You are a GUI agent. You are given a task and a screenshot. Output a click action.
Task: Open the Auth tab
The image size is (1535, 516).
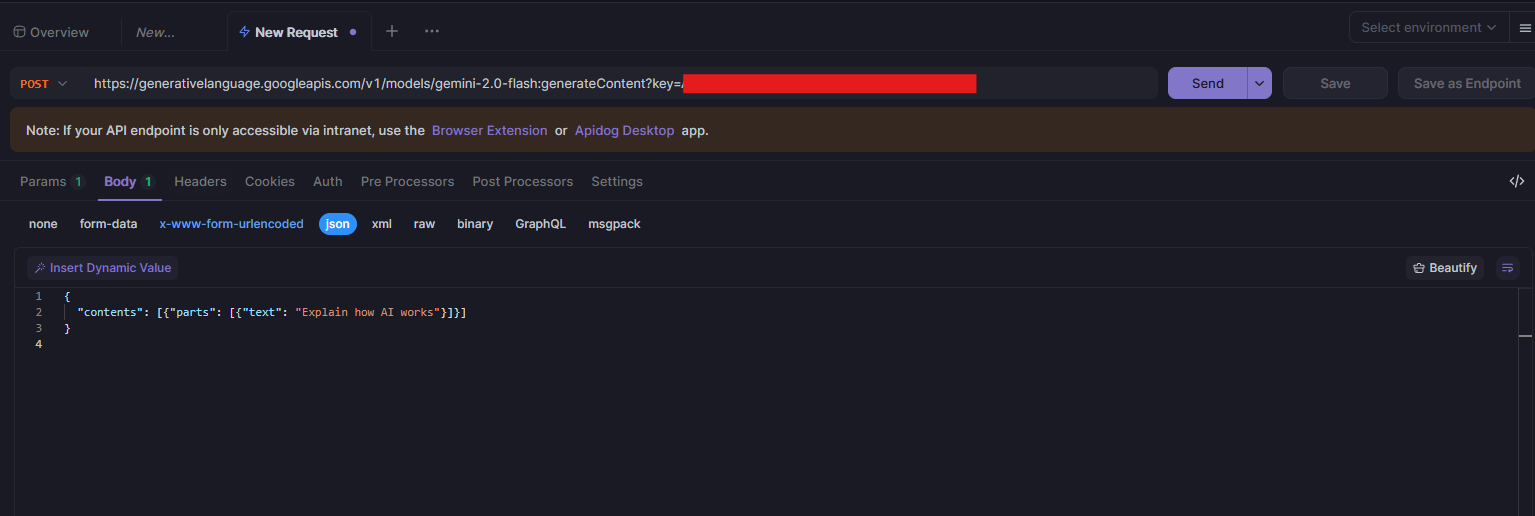[x=328, y=182]
